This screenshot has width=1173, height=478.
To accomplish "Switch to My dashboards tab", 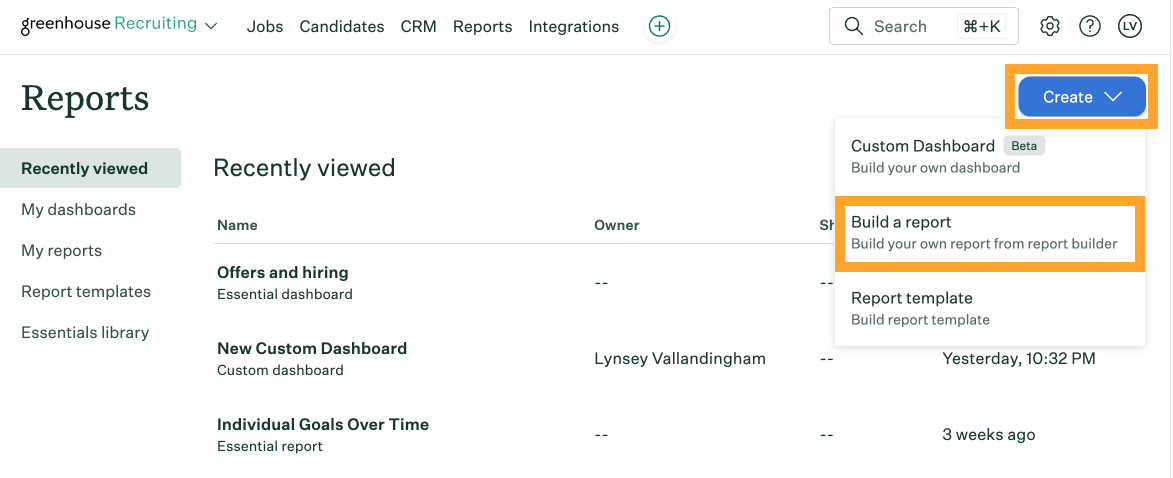I will (x=78, y=210).
